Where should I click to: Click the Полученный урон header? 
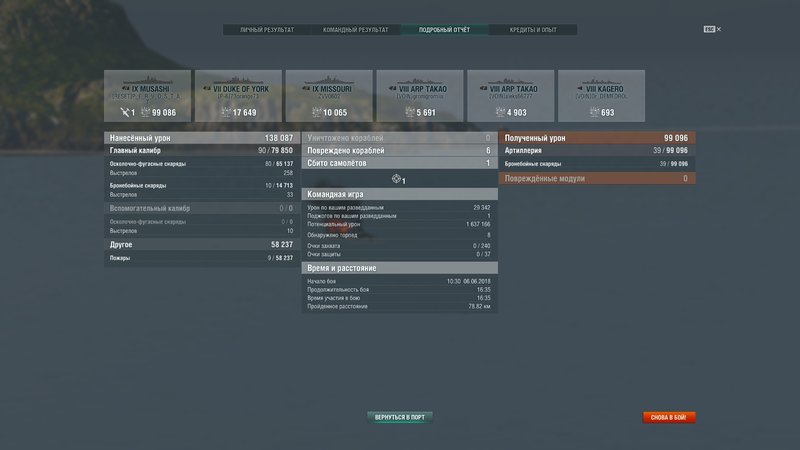597,138
